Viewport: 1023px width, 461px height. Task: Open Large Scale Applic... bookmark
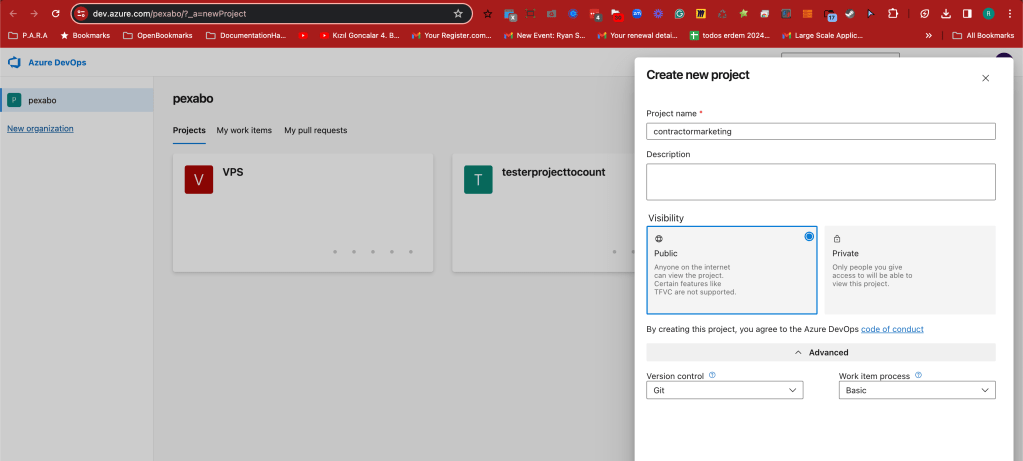pyautogui.click(x=823, y=35)
